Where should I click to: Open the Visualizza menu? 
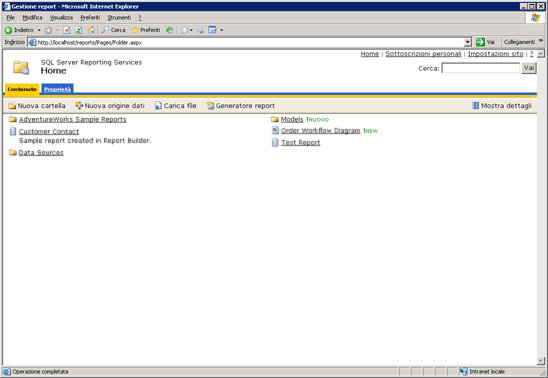click(61, 17)
